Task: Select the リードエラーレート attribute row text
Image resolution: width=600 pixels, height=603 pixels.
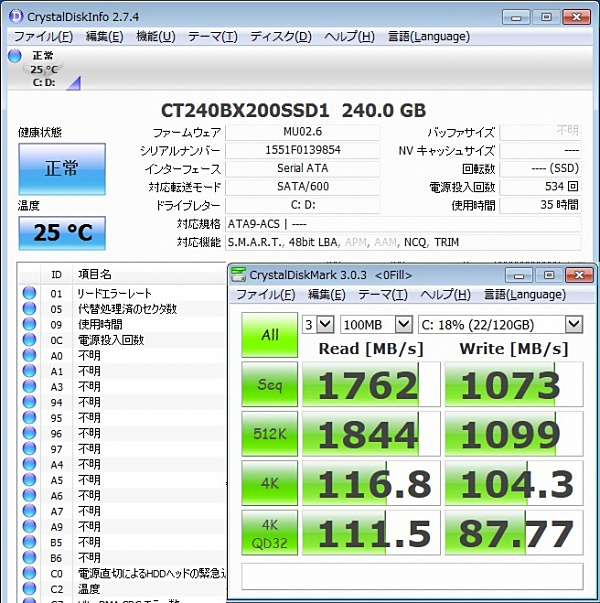Action: [115, 293]
